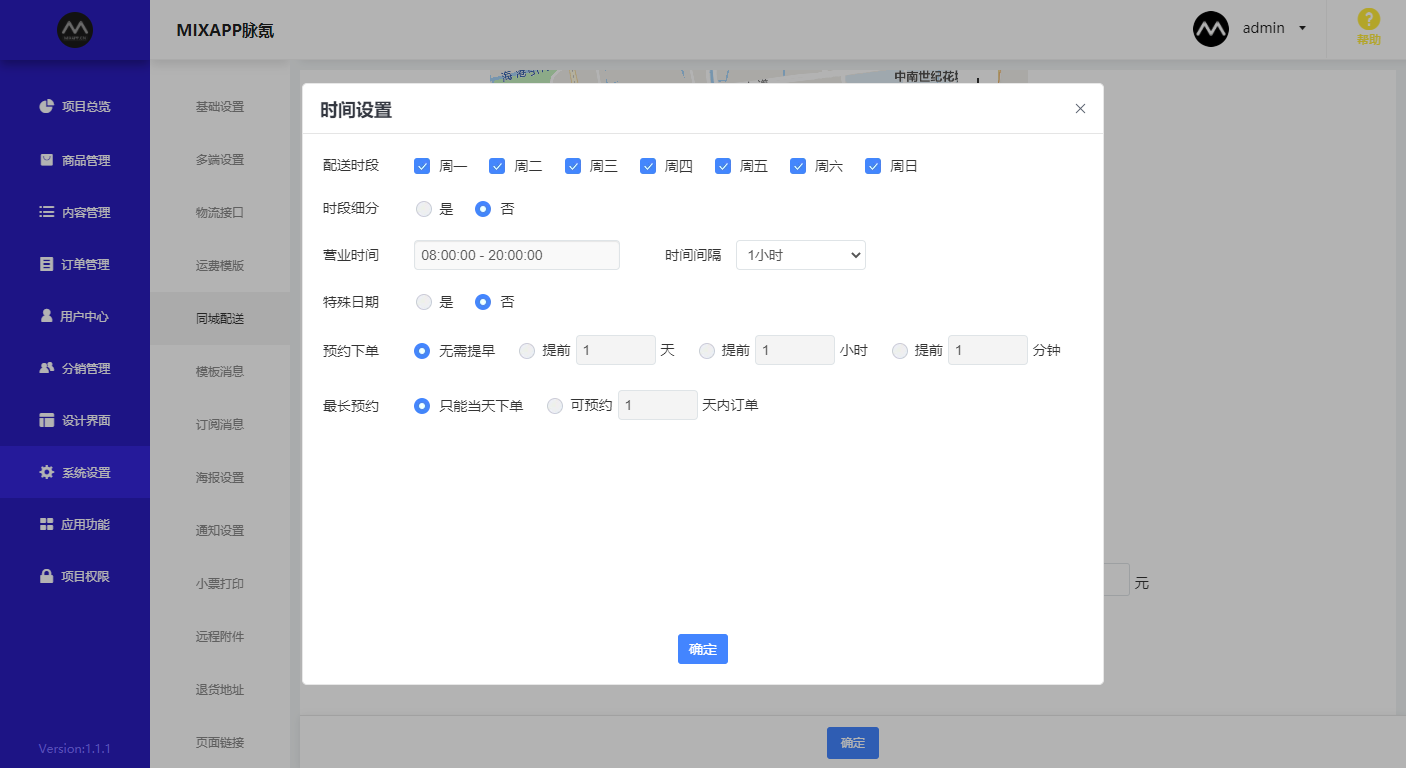Click the 确定 button on the page behind the dialog

[853, 743]
